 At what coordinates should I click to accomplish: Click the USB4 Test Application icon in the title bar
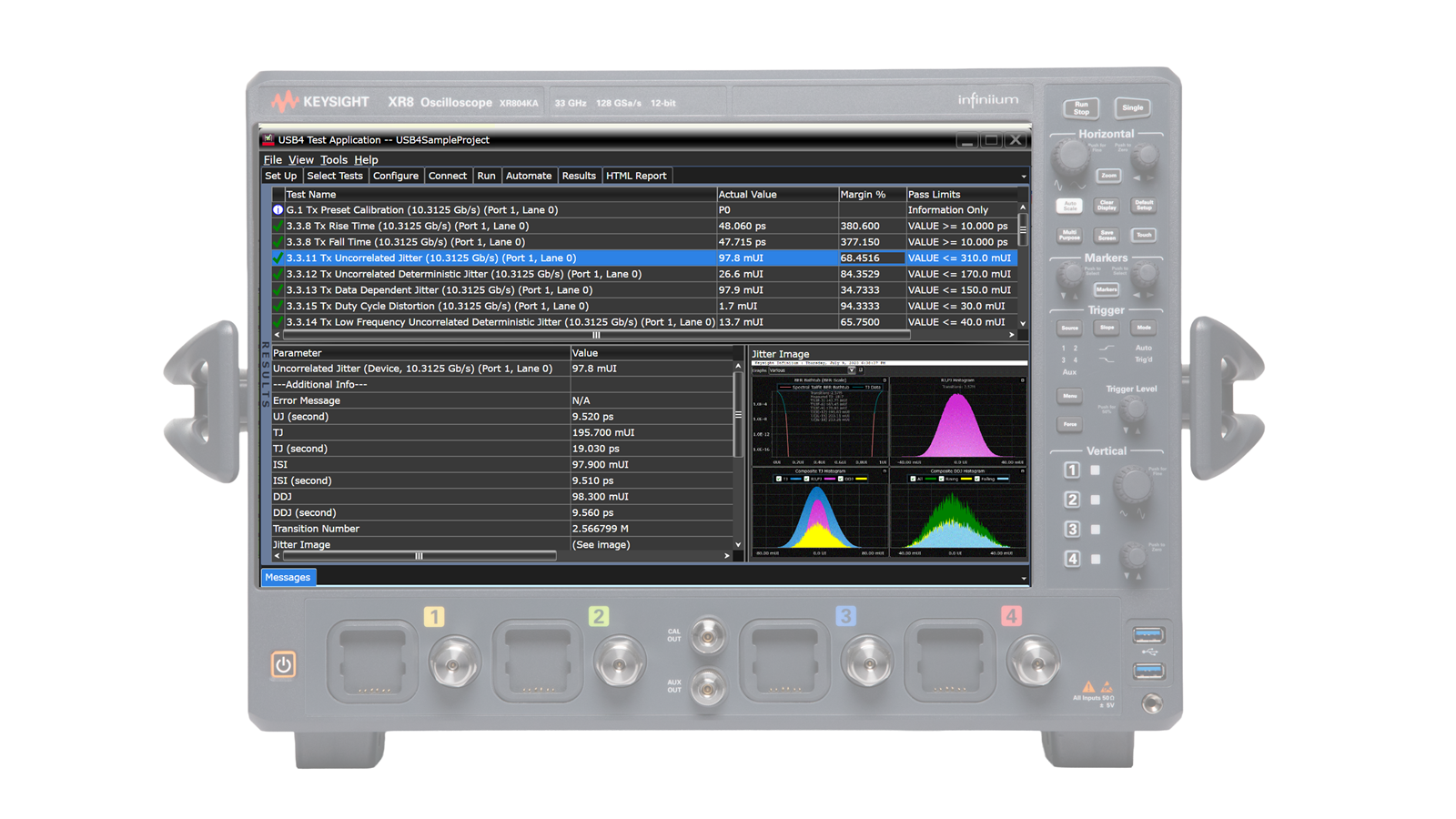[268, 139]
